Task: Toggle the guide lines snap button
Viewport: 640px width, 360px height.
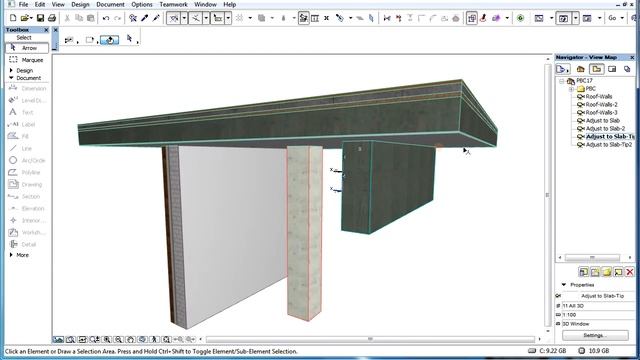Action: [173, 18]
